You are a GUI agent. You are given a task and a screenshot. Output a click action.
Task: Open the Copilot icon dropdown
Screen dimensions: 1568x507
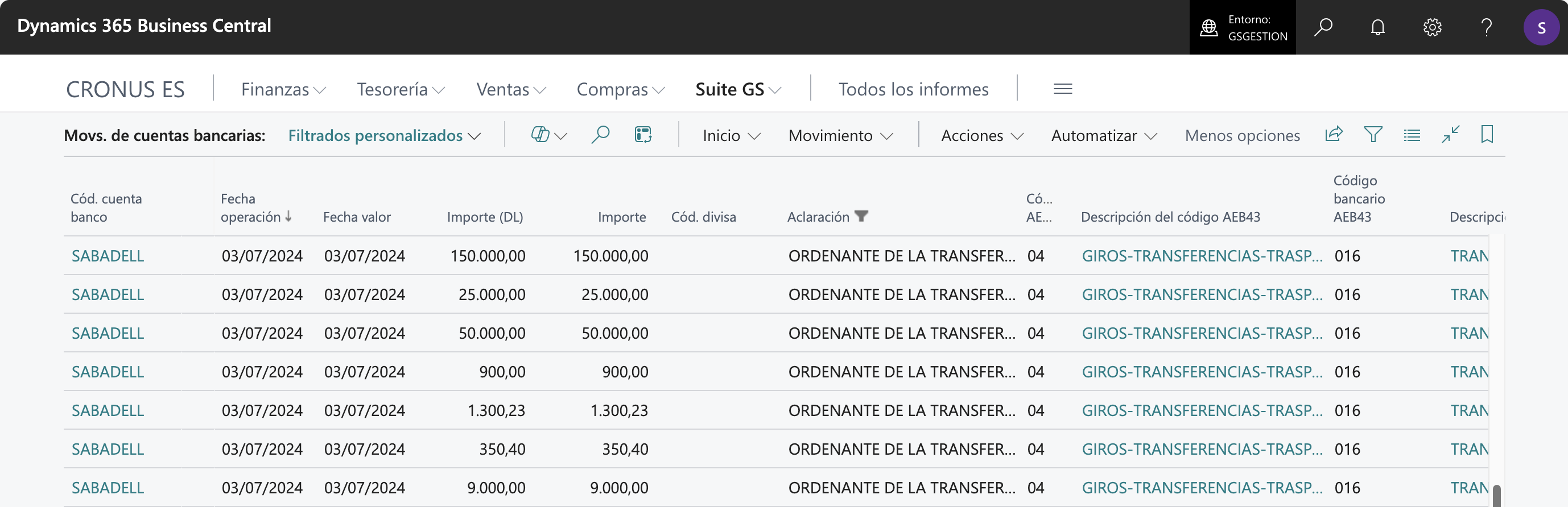[x=548, y=134]
